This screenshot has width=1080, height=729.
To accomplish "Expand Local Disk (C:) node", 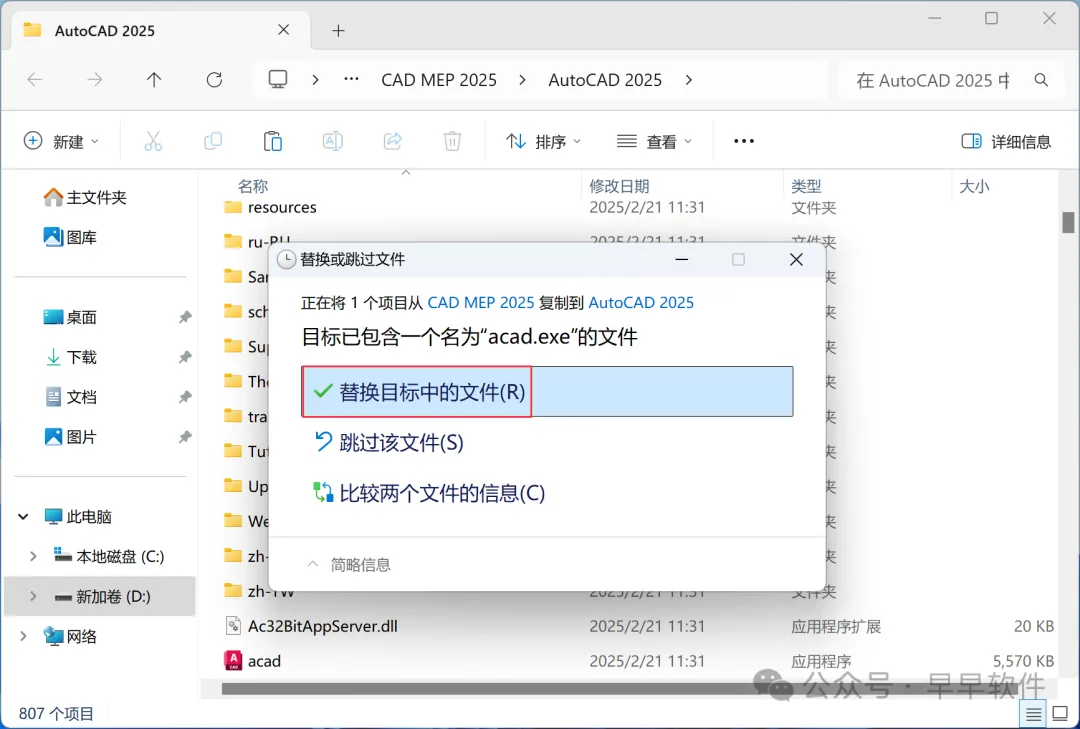I will (33, 556).
